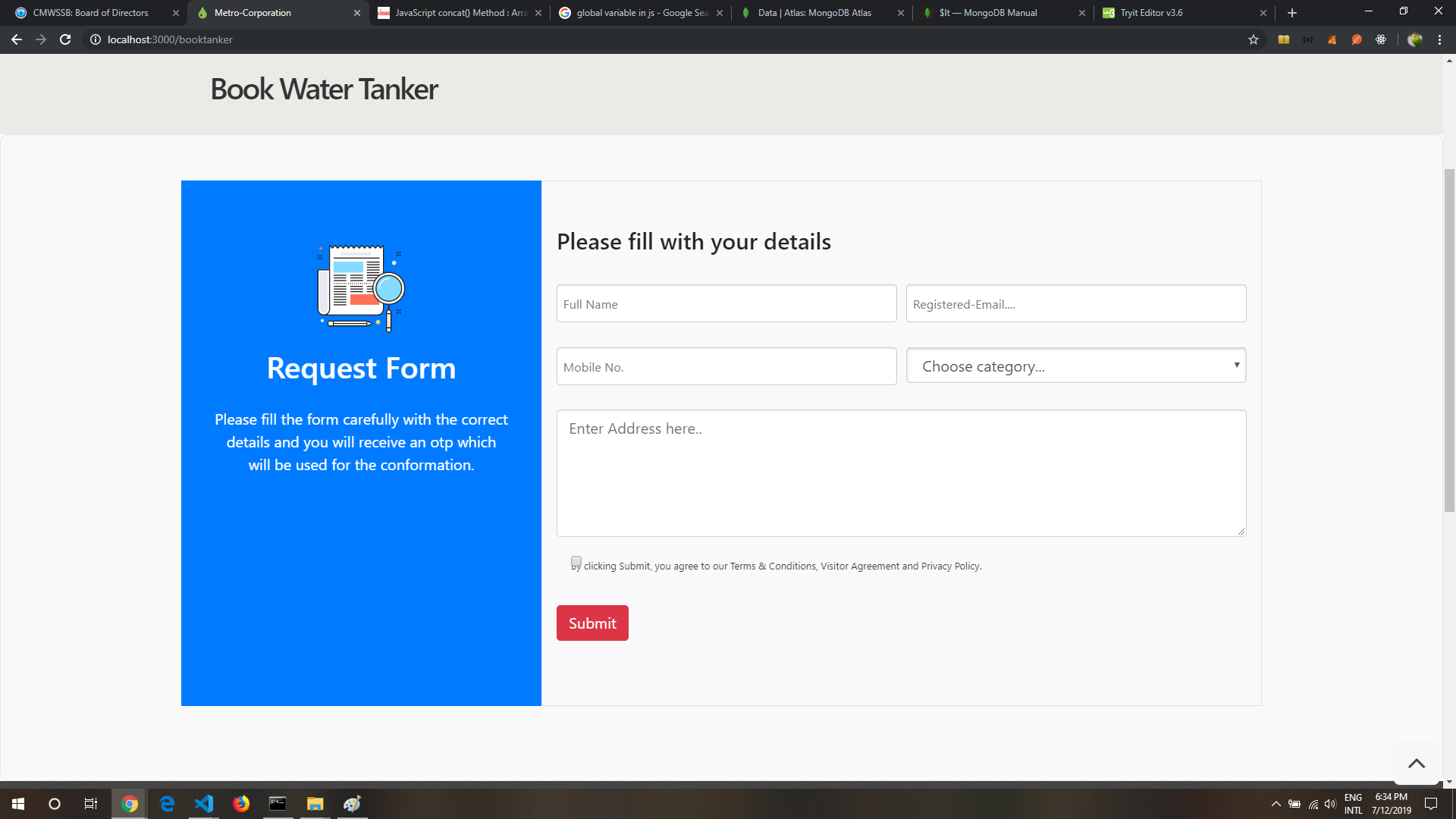Switch to JavaScript concat() Method tab
This screenshot has height=819, width=1456.
460,13
